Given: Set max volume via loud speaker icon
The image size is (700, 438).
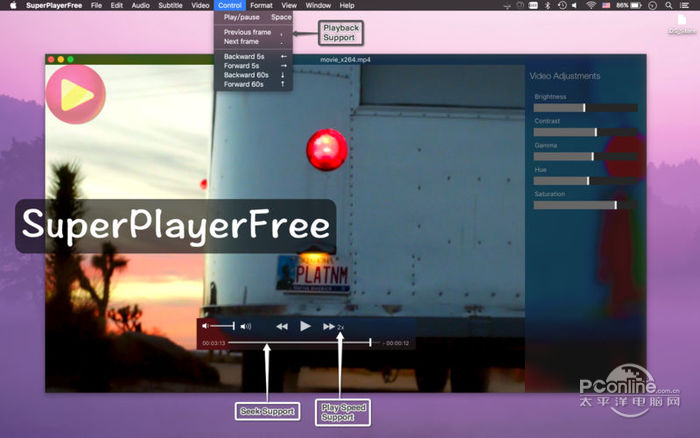Looking at the screenshot, I should click(246, 327).
